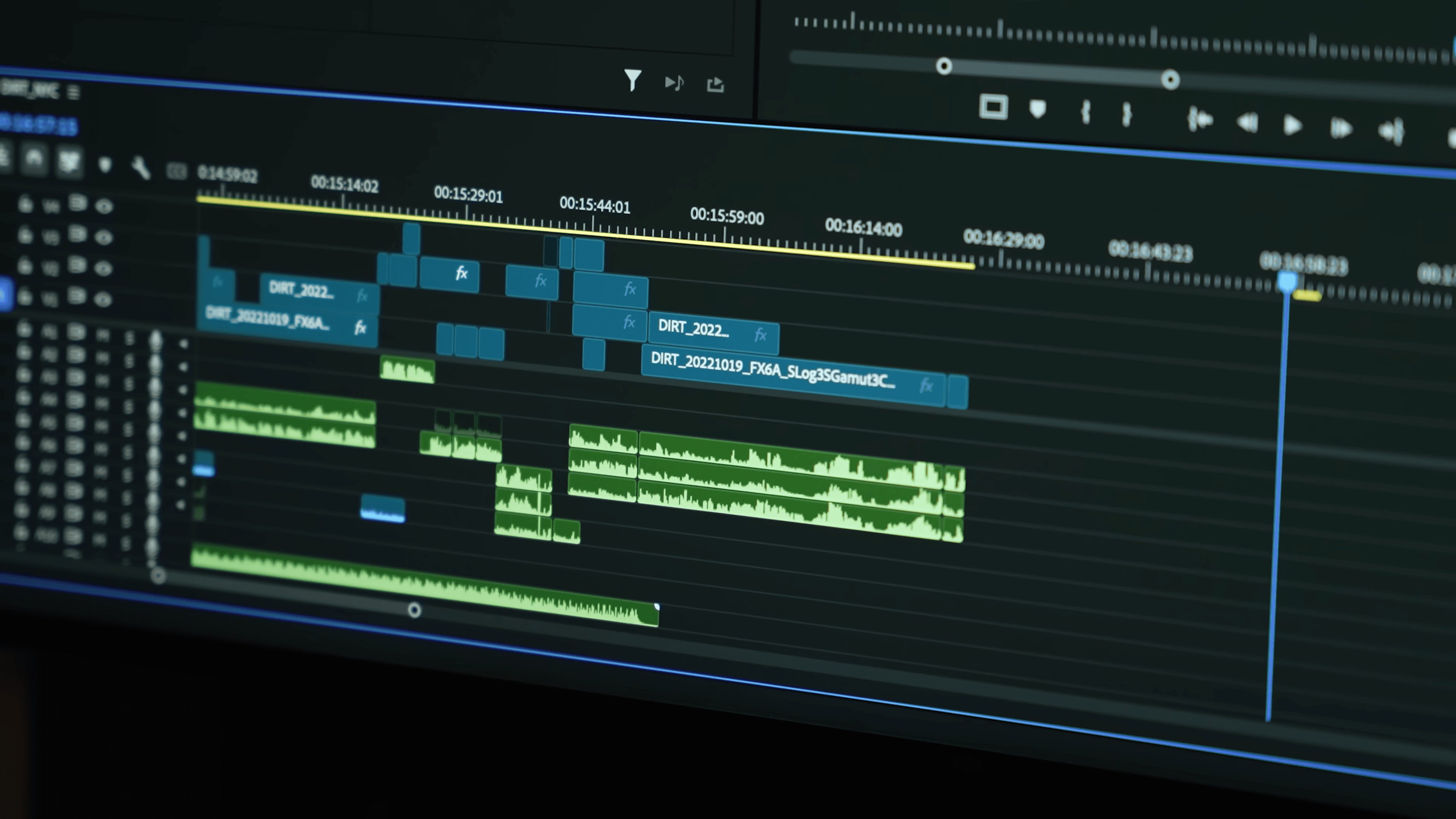Click the export share icon near the funnel

(715, 85)
